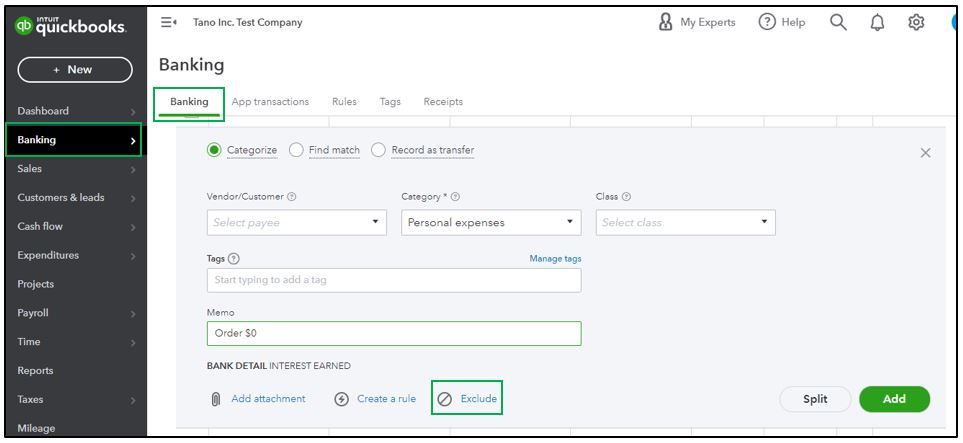Open the settings gear icon
This screenshot has height=443, width=963.
(x=913, y=22)
